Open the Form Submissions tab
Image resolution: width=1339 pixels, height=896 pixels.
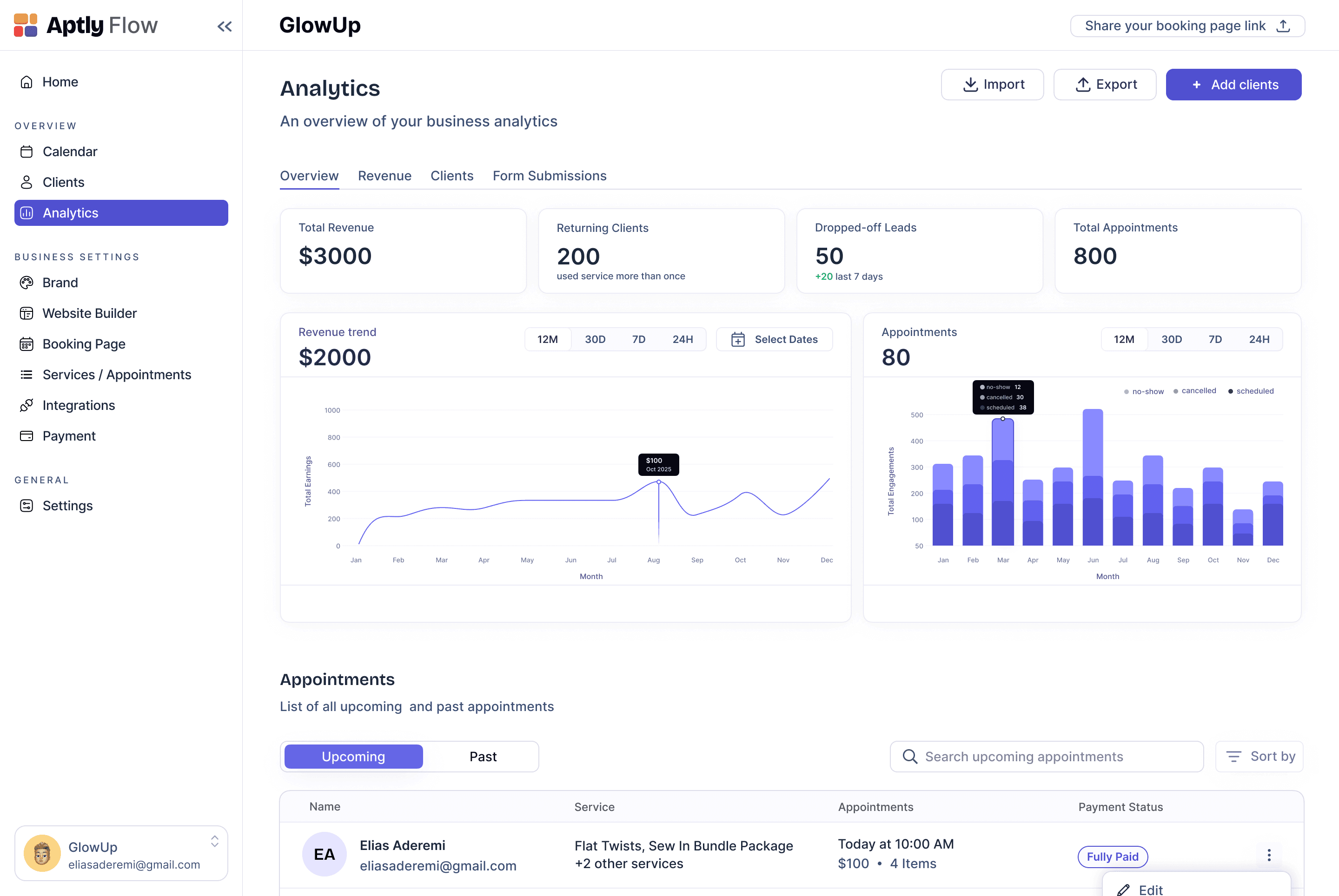[549, 176]
